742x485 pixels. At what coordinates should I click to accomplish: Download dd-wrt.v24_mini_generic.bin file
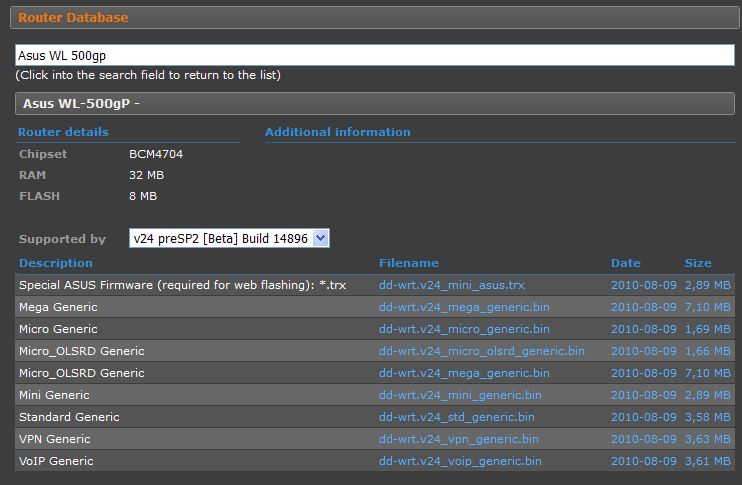coord(460,395)
